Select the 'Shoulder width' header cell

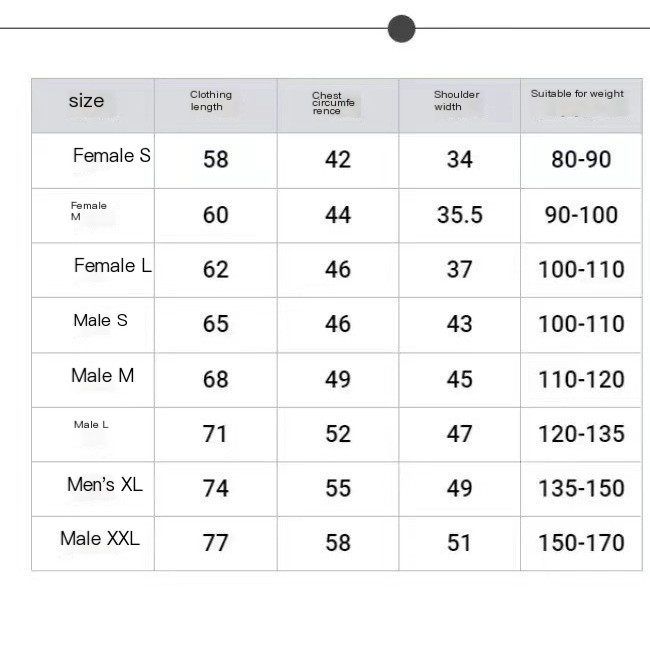[x=456, y=101]
